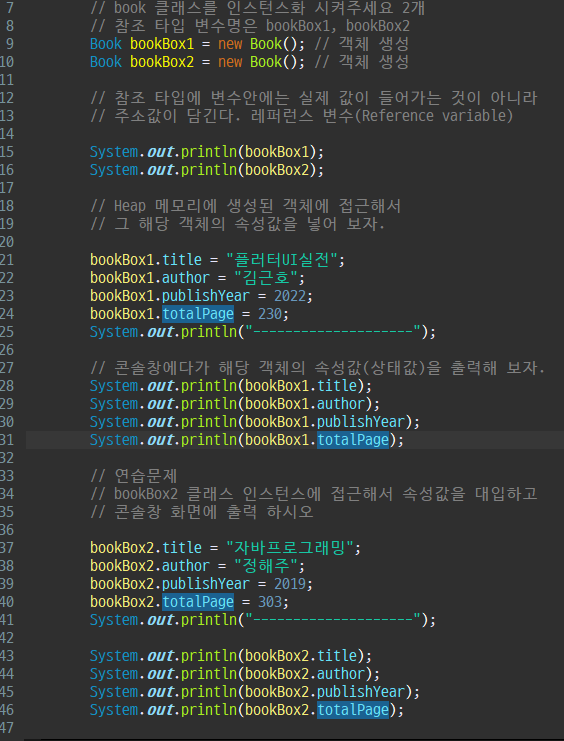Click the 연습문제 comment on line 33
Viewport: 564px width, 741px height.
(x=134, y=476)
